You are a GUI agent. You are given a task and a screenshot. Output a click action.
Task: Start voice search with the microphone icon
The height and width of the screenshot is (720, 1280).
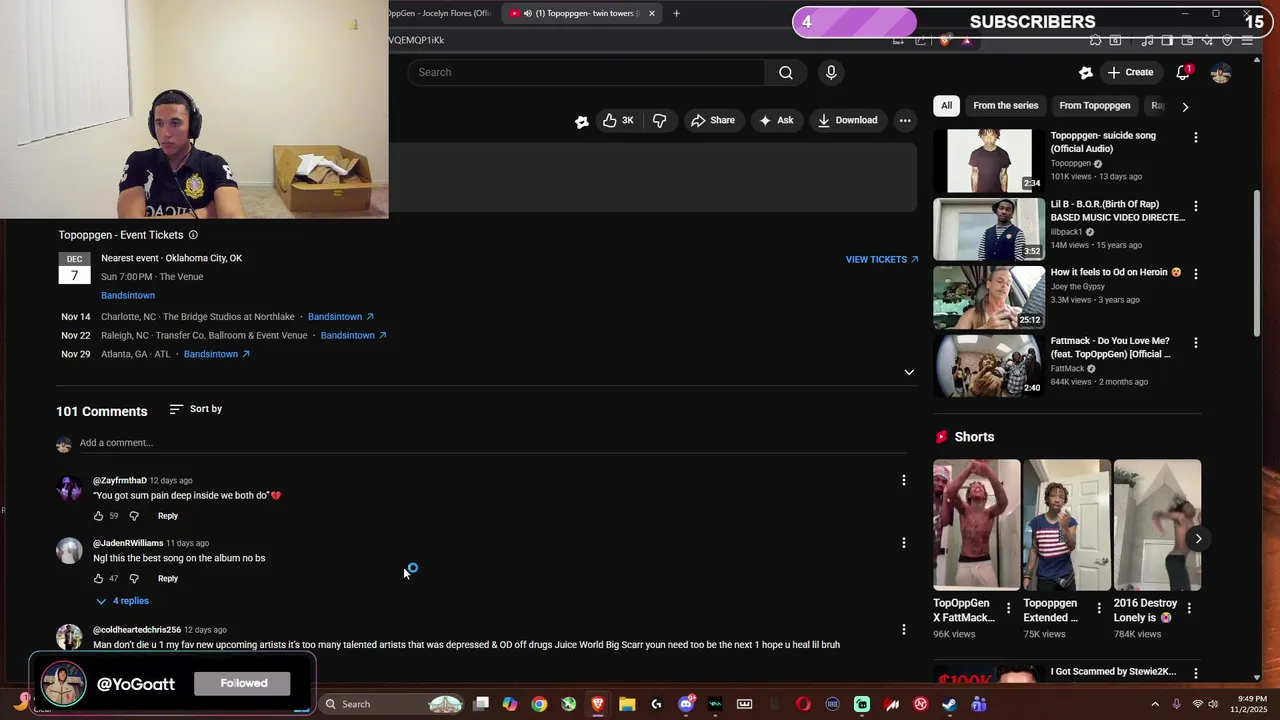point(831,72)
